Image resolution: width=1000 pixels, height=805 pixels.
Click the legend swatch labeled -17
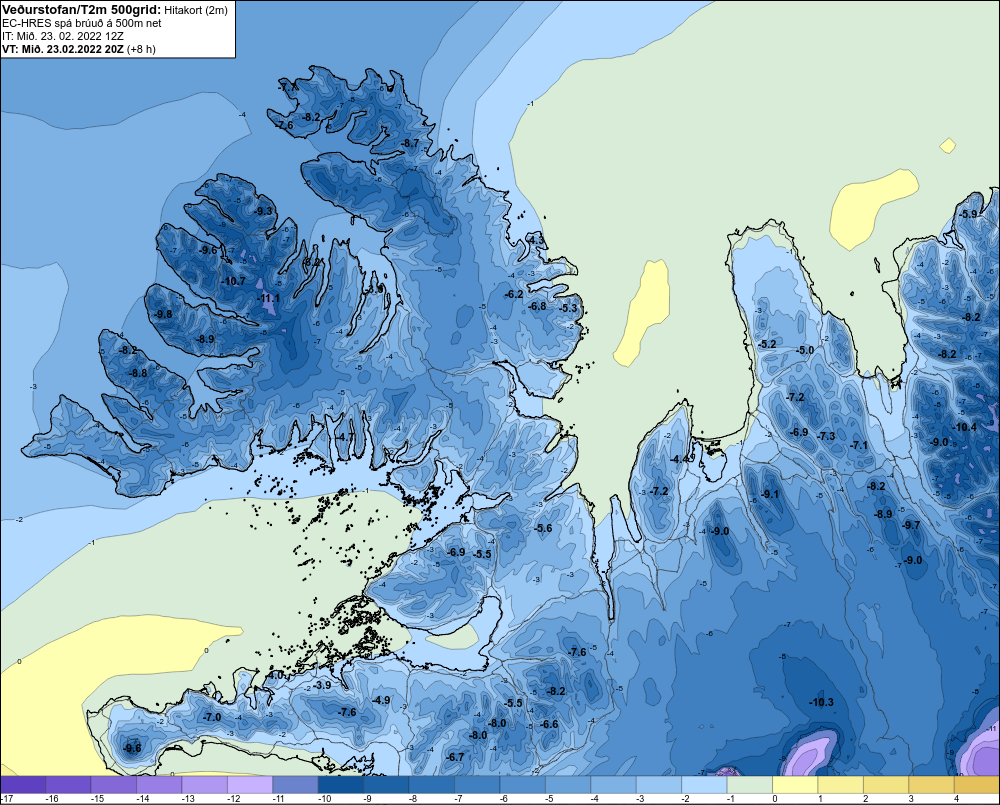pos(23,785)
